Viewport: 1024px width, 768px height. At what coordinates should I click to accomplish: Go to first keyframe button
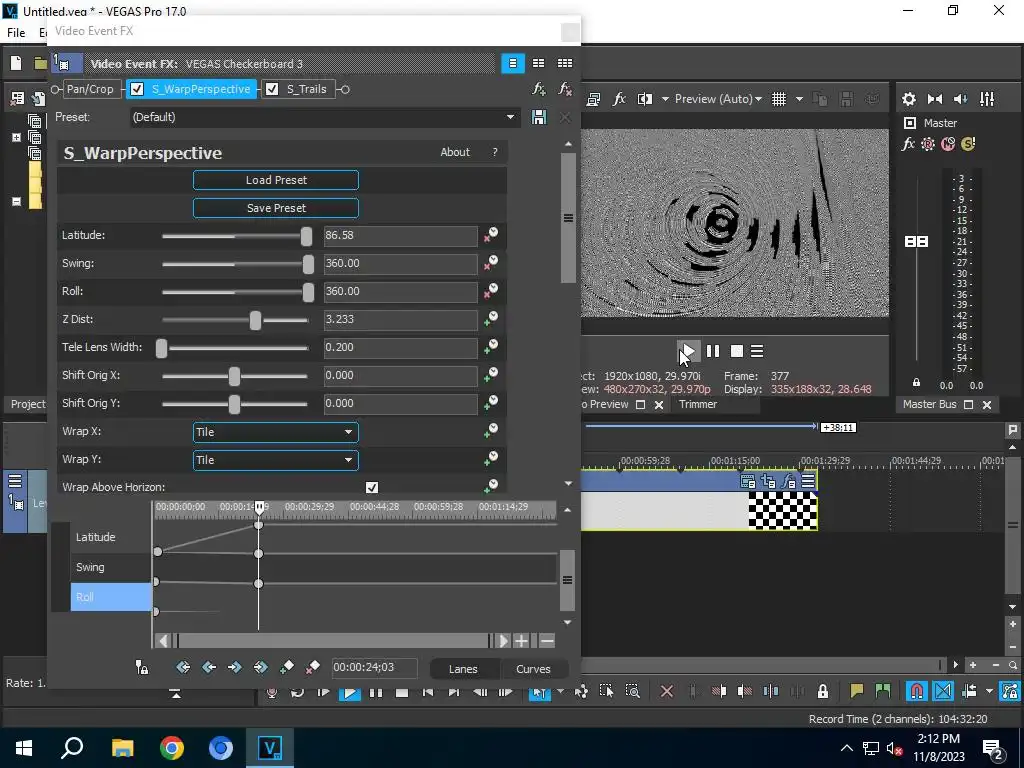184,667
